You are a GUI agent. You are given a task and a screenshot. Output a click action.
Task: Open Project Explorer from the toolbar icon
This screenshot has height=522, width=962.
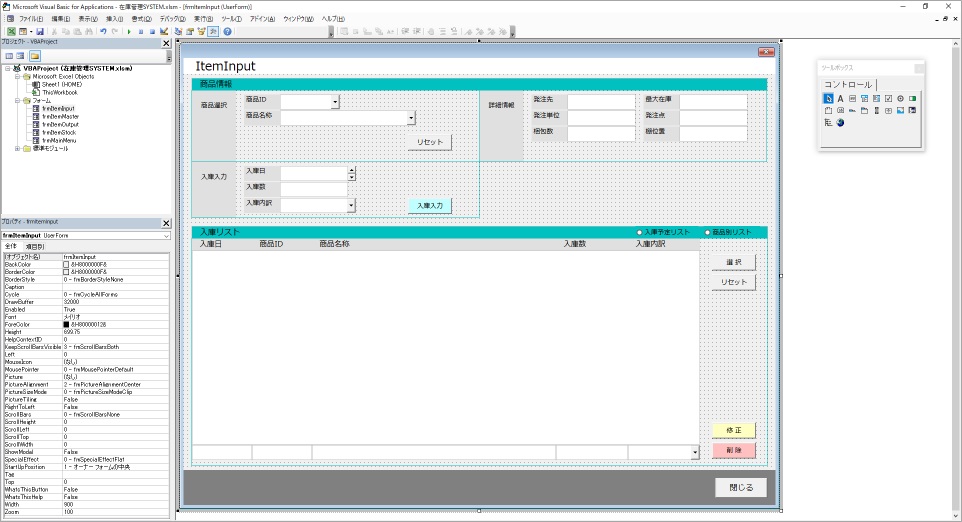pos(179,31)
